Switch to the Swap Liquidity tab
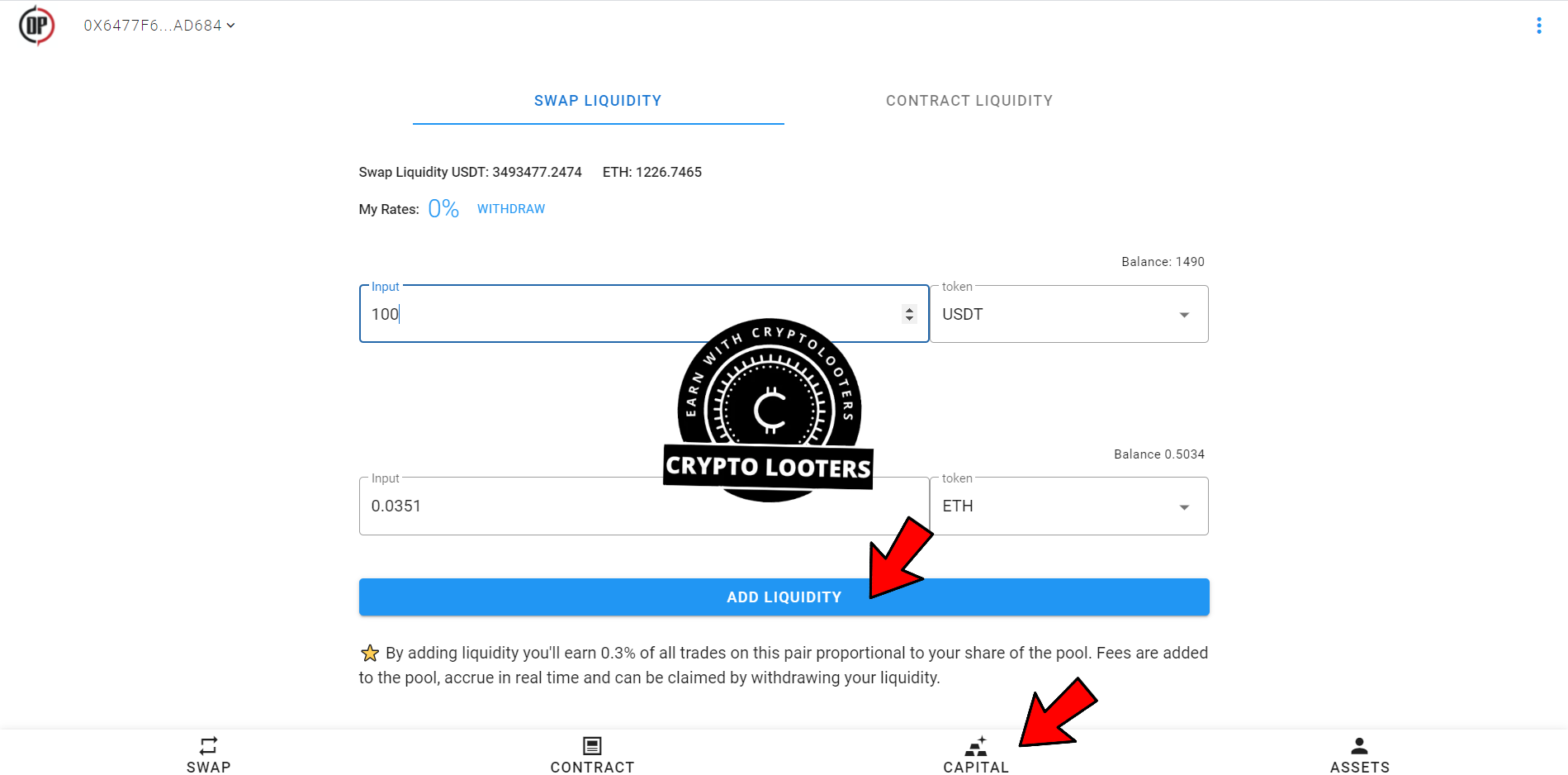Screen dimensions: 1568x775 pyautogui.click(x=598, y=101)
